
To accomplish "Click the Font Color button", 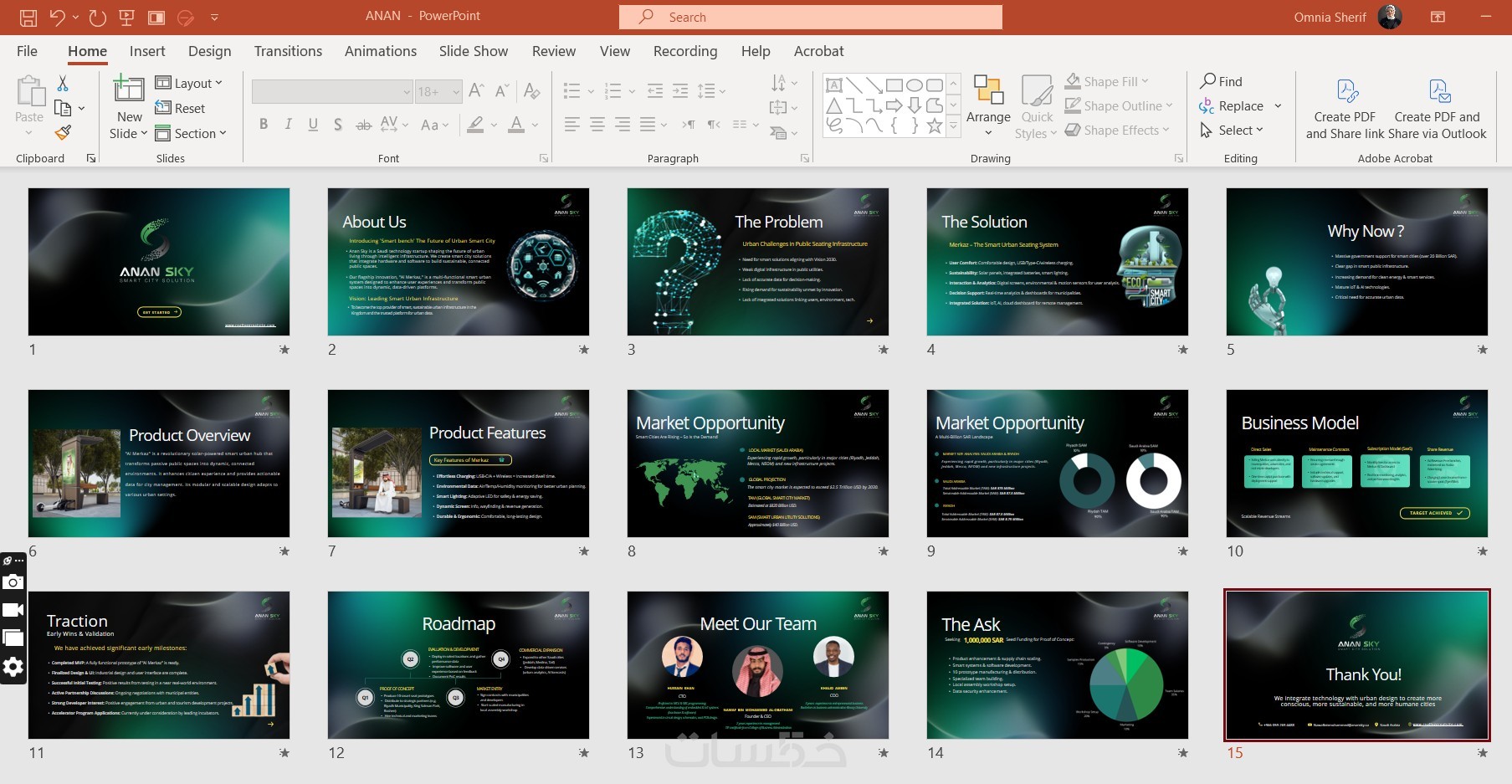I will [x=516, y=124].
